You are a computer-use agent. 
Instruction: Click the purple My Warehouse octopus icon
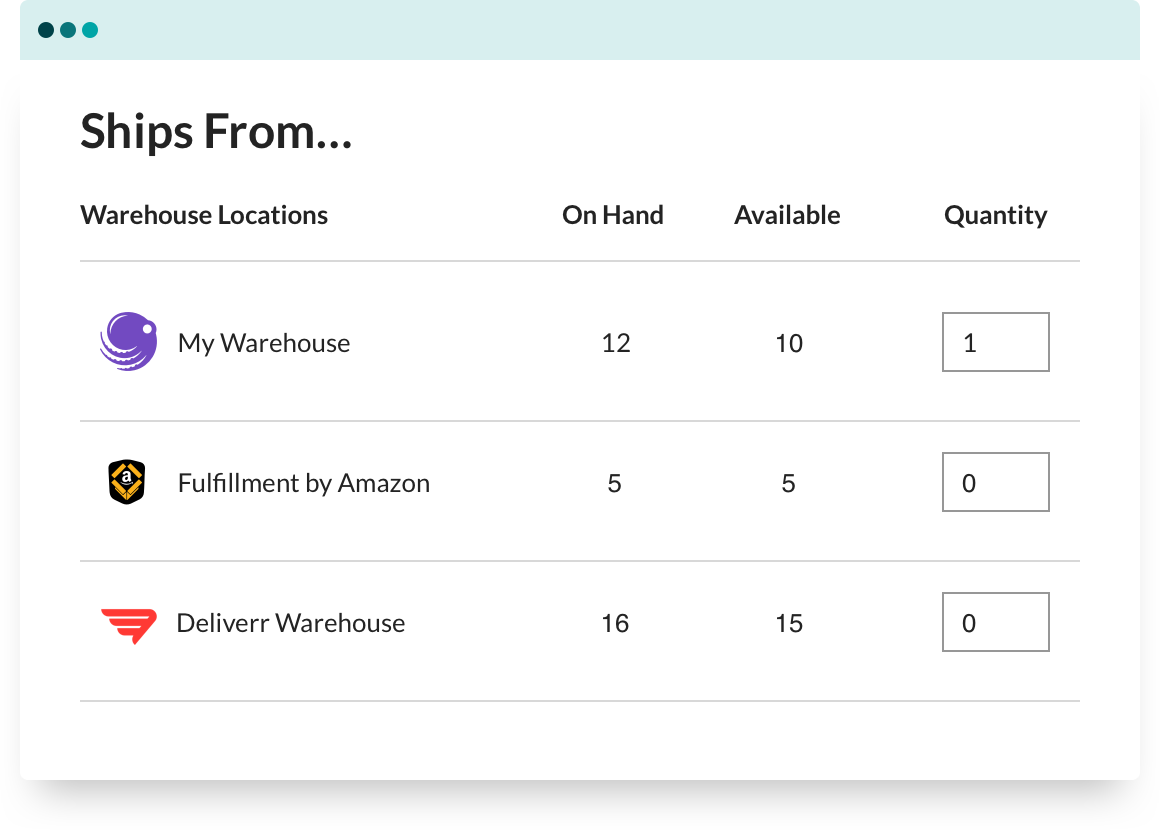pyautogui.click(x=128, y=342)
